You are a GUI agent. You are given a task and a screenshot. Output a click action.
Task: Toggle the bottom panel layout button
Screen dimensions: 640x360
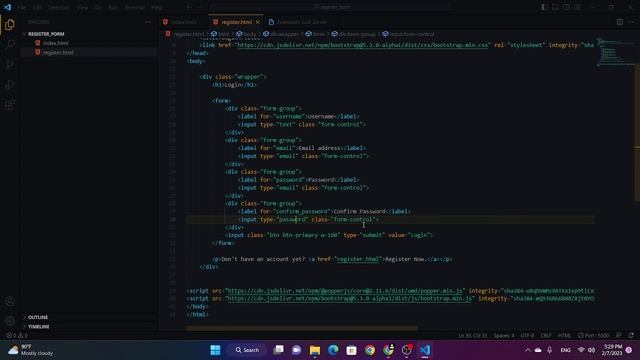coord(556,7)
